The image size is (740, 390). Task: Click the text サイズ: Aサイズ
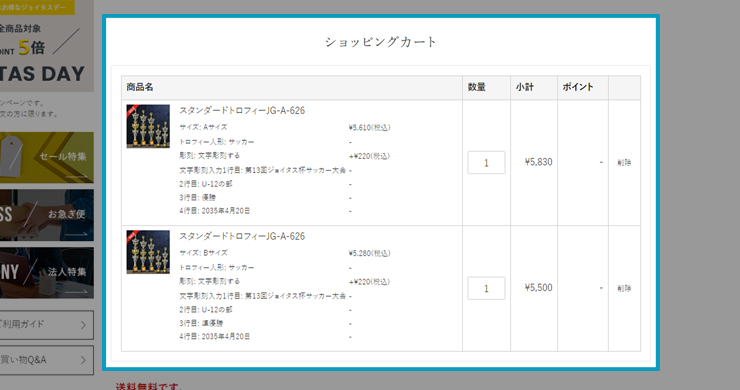click(203, 127)
